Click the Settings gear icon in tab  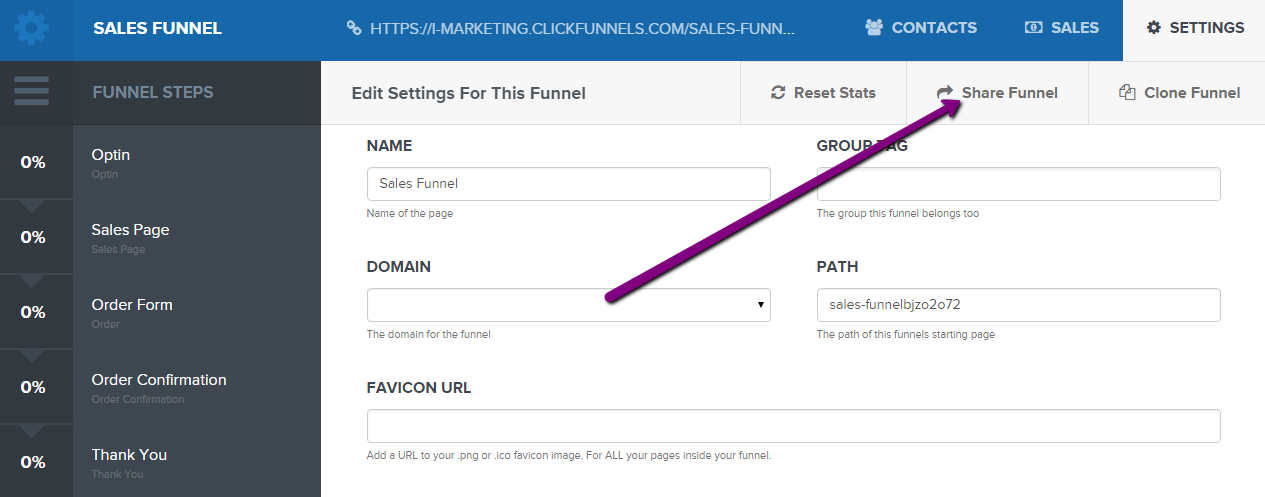coord(1153,28)
